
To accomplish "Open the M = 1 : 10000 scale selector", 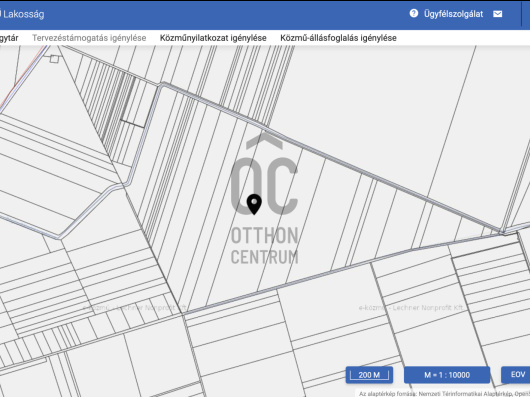I will (x=447, y=375).
